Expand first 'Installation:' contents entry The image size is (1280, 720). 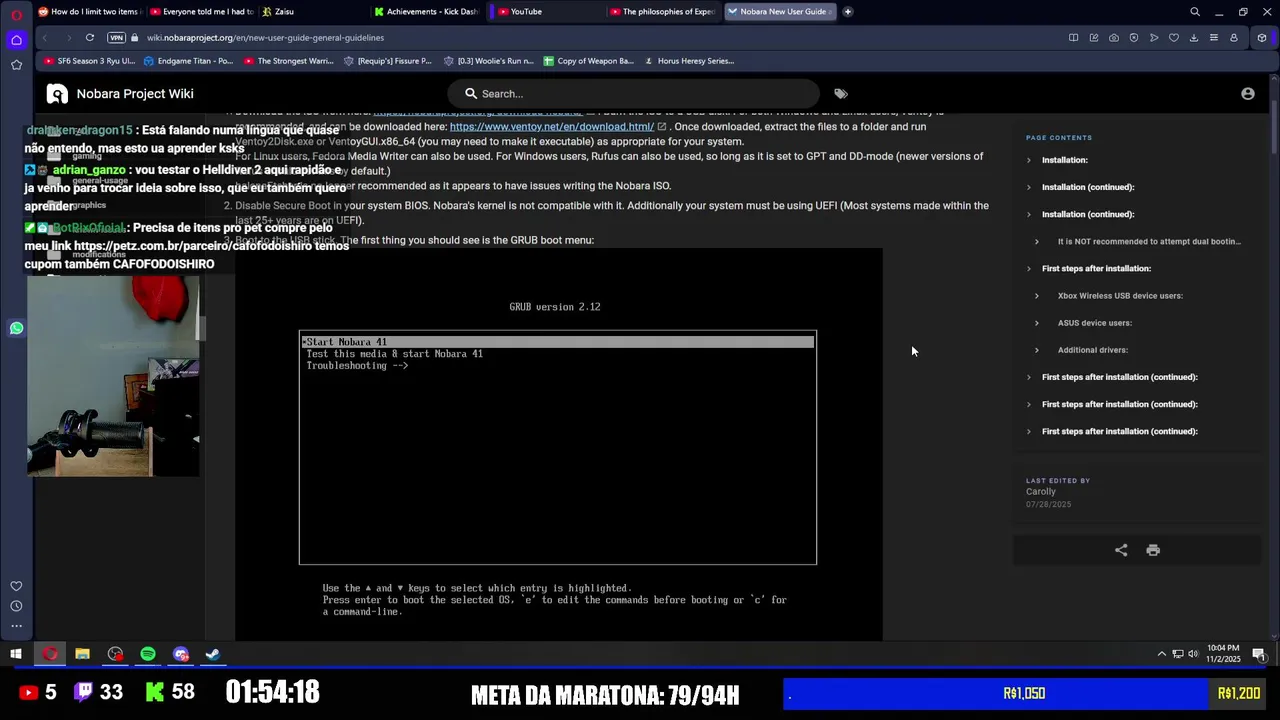click(x=1064, y=160)
